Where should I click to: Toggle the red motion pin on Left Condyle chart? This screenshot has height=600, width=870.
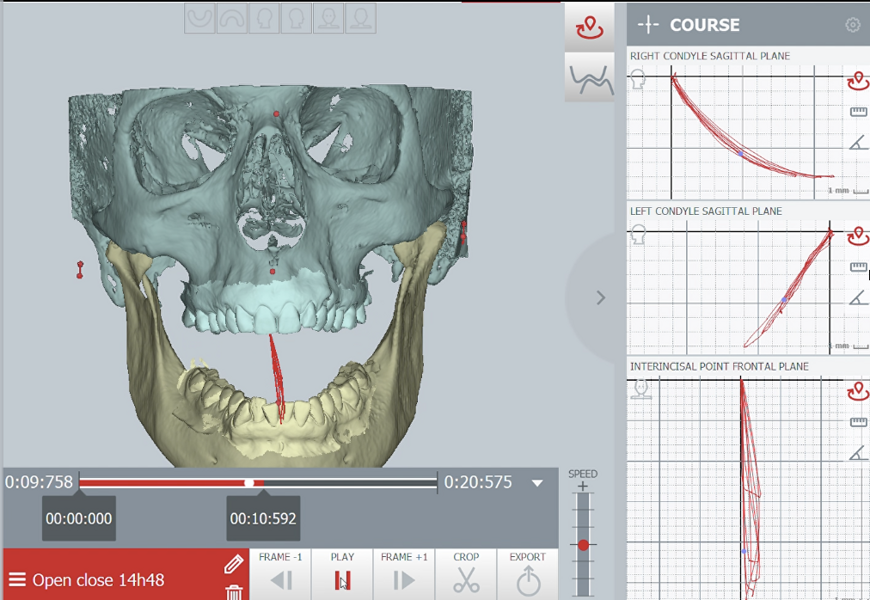coord(856,234)
